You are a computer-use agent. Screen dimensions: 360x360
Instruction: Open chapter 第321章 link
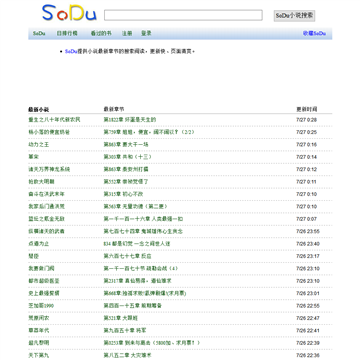click(121, 318)
